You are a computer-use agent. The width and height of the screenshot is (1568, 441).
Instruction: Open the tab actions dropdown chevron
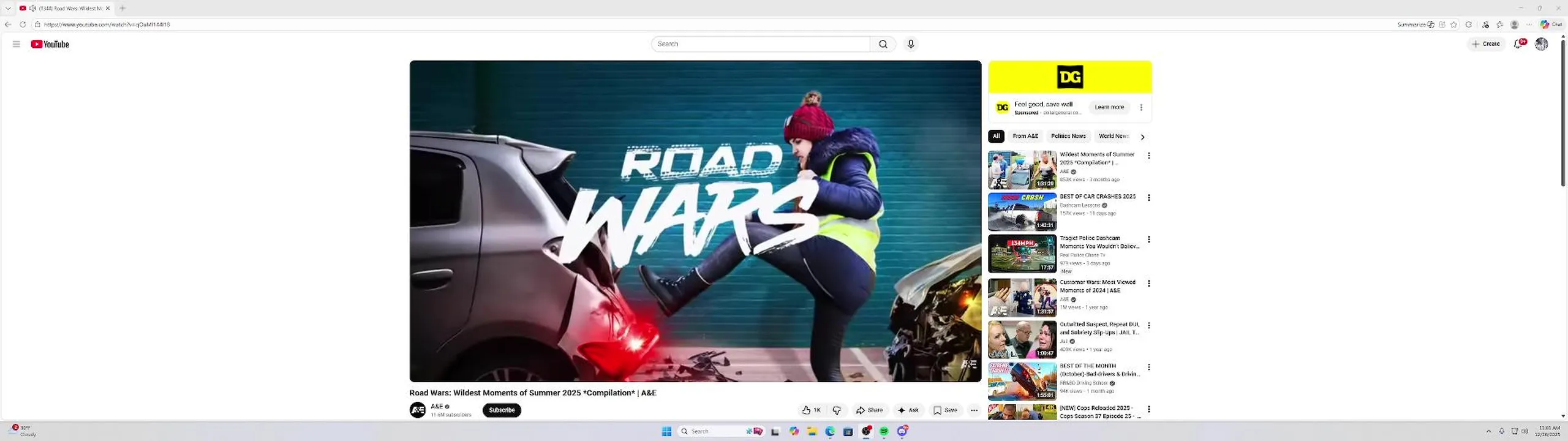[8, 8]
